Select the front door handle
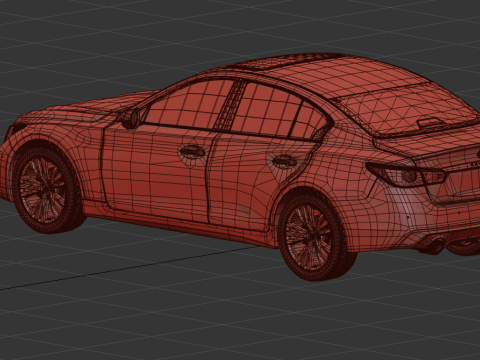This screenshot has height=360, width=480. pos(192,152)
